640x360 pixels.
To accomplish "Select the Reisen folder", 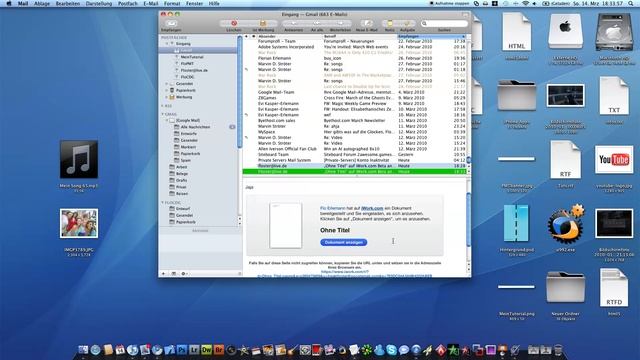I will click(x=182, y=193).
